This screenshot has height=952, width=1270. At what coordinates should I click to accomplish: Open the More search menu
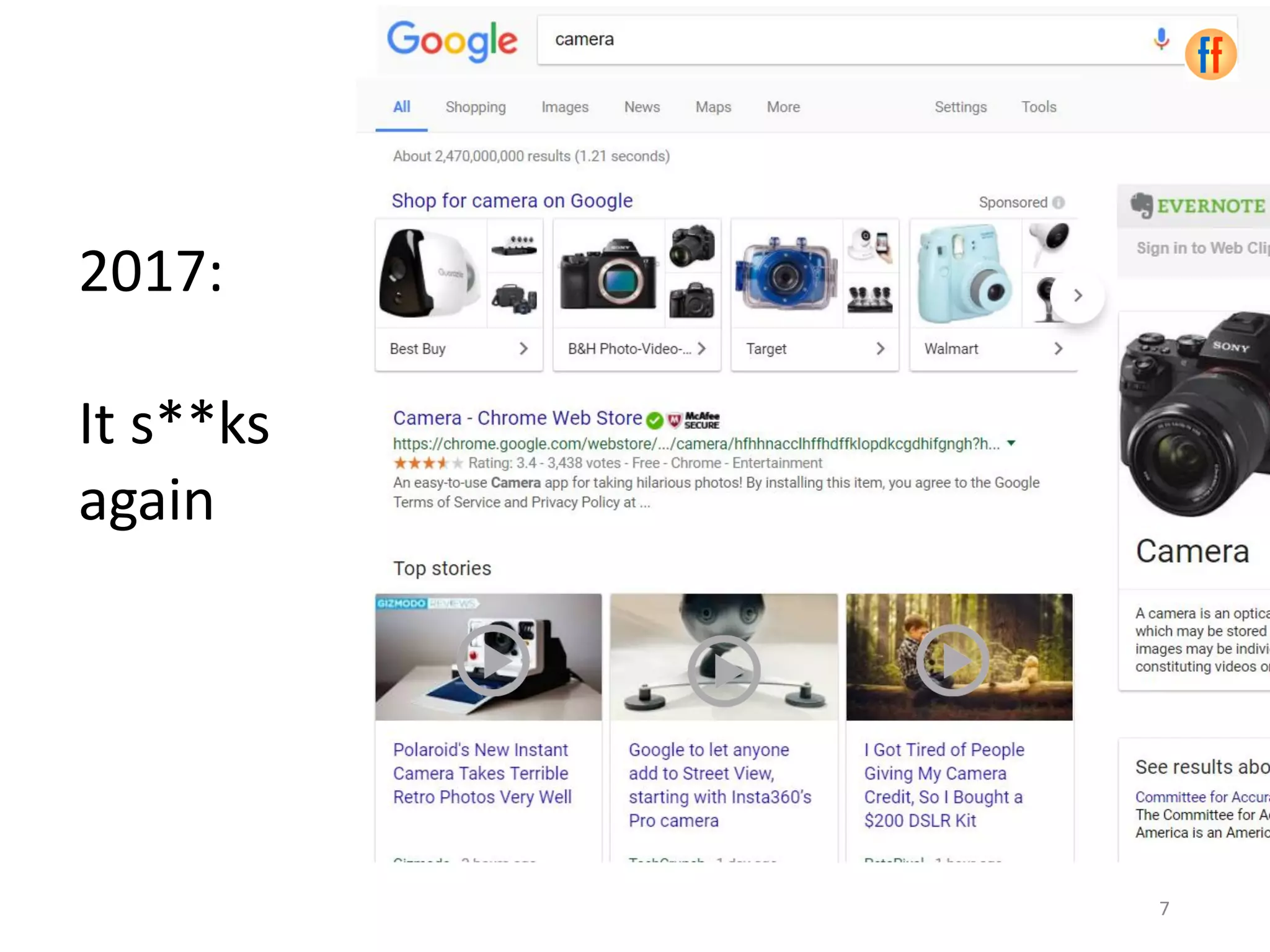click(x=783, y=107)
